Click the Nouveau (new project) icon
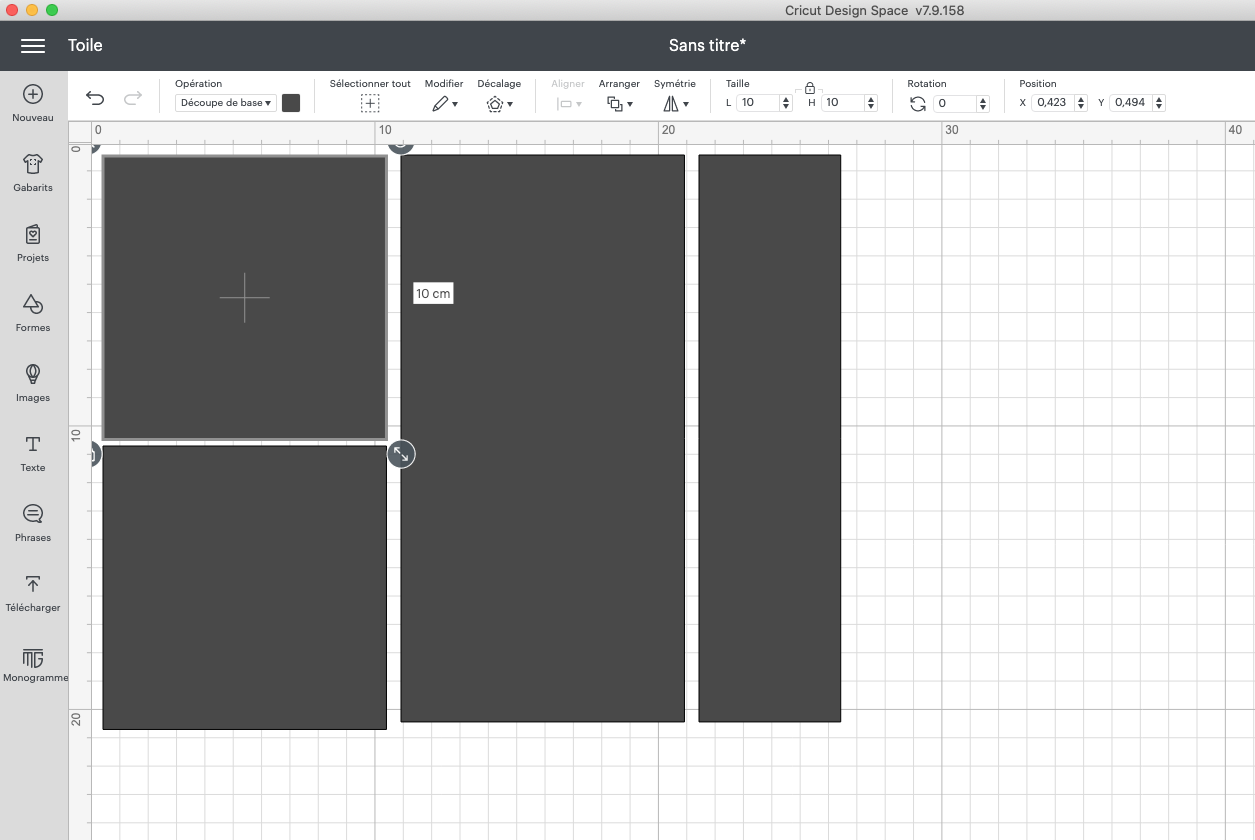This screenshot has height=840, width=1255. point(33,94)
